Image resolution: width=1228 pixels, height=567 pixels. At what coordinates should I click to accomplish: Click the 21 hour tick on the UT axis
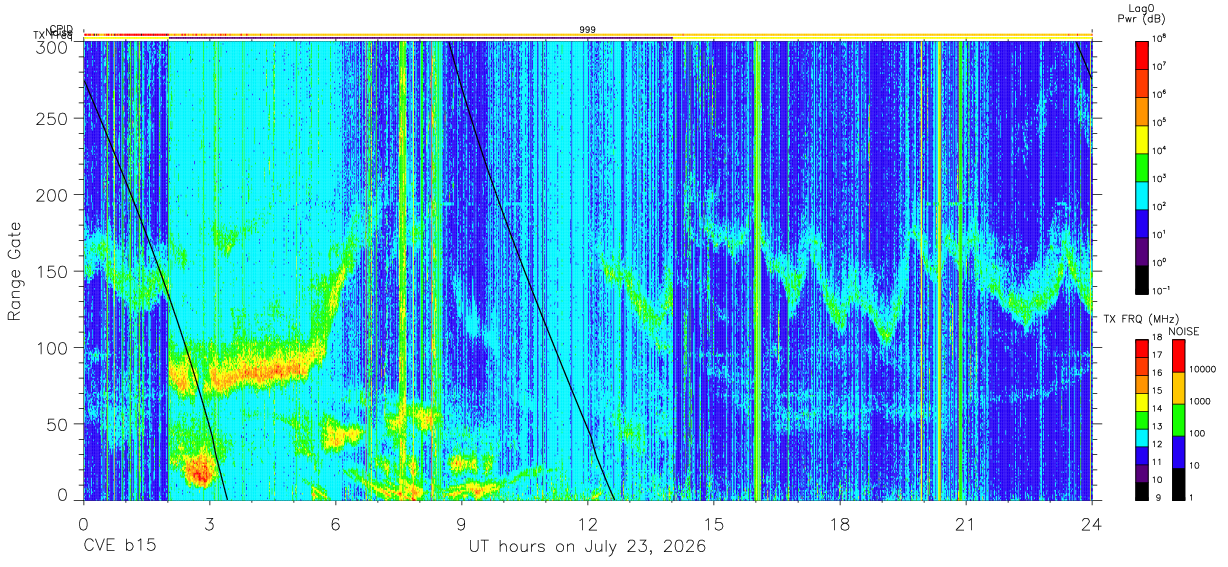(x=965, y=523)
